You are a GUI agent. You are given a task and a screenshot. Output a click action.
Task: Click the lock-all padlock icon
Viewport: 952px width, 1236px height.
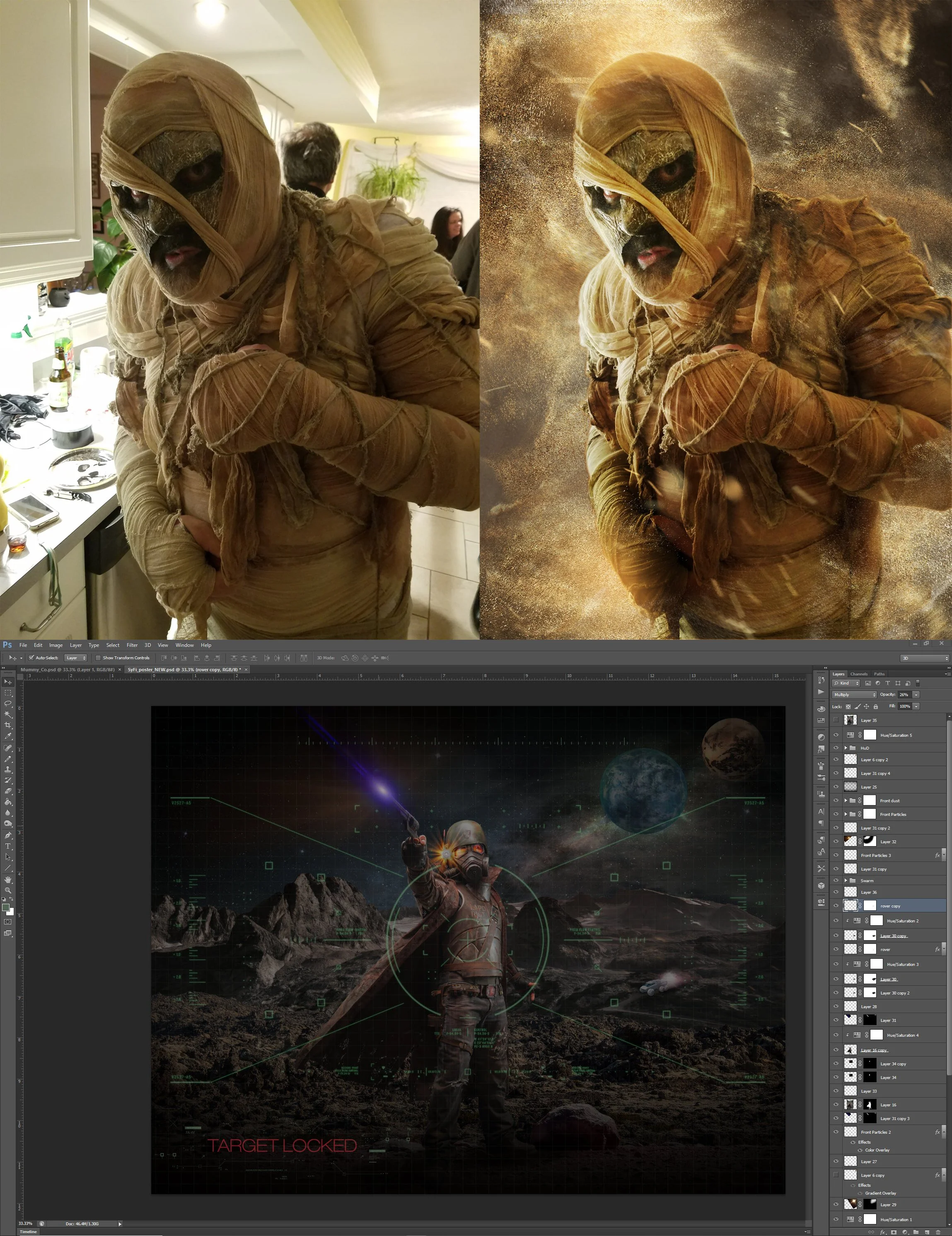[876, 706]
